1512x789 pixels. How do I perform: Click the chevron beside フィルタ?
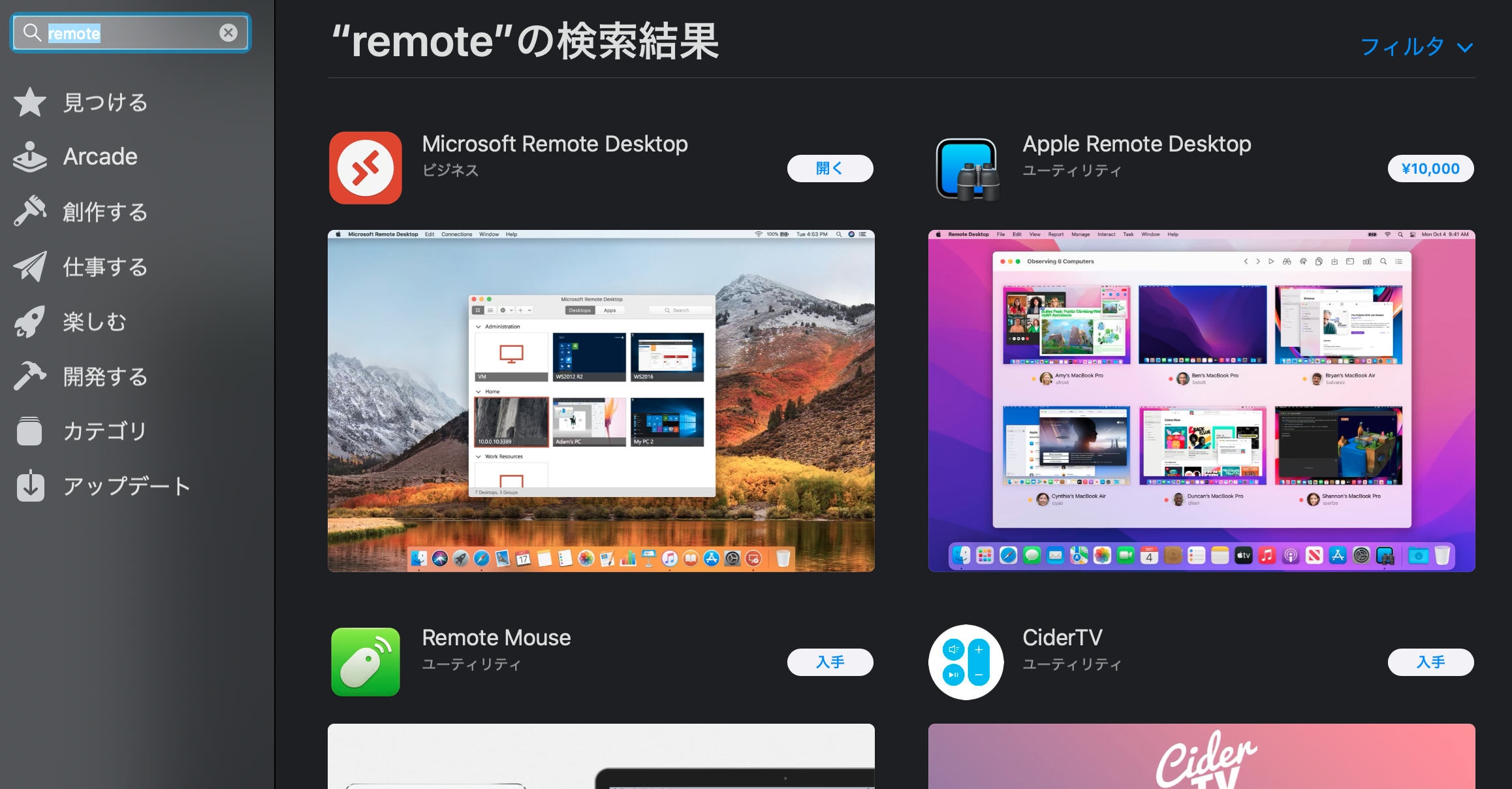click(x=1465, y=48)
